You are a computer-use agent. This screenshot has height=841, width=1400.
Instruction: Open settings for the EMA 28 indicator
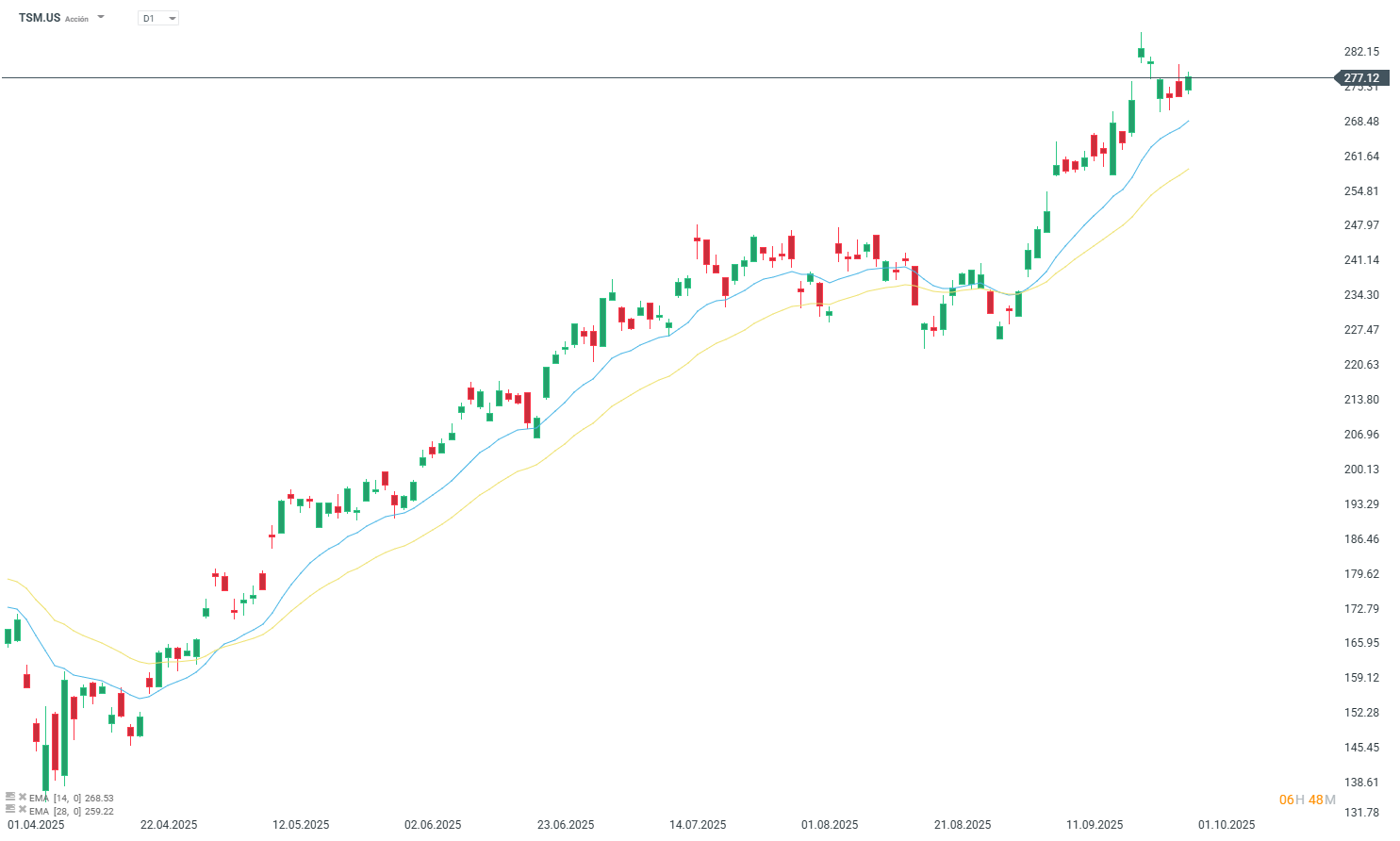click(x=10, y=811)
